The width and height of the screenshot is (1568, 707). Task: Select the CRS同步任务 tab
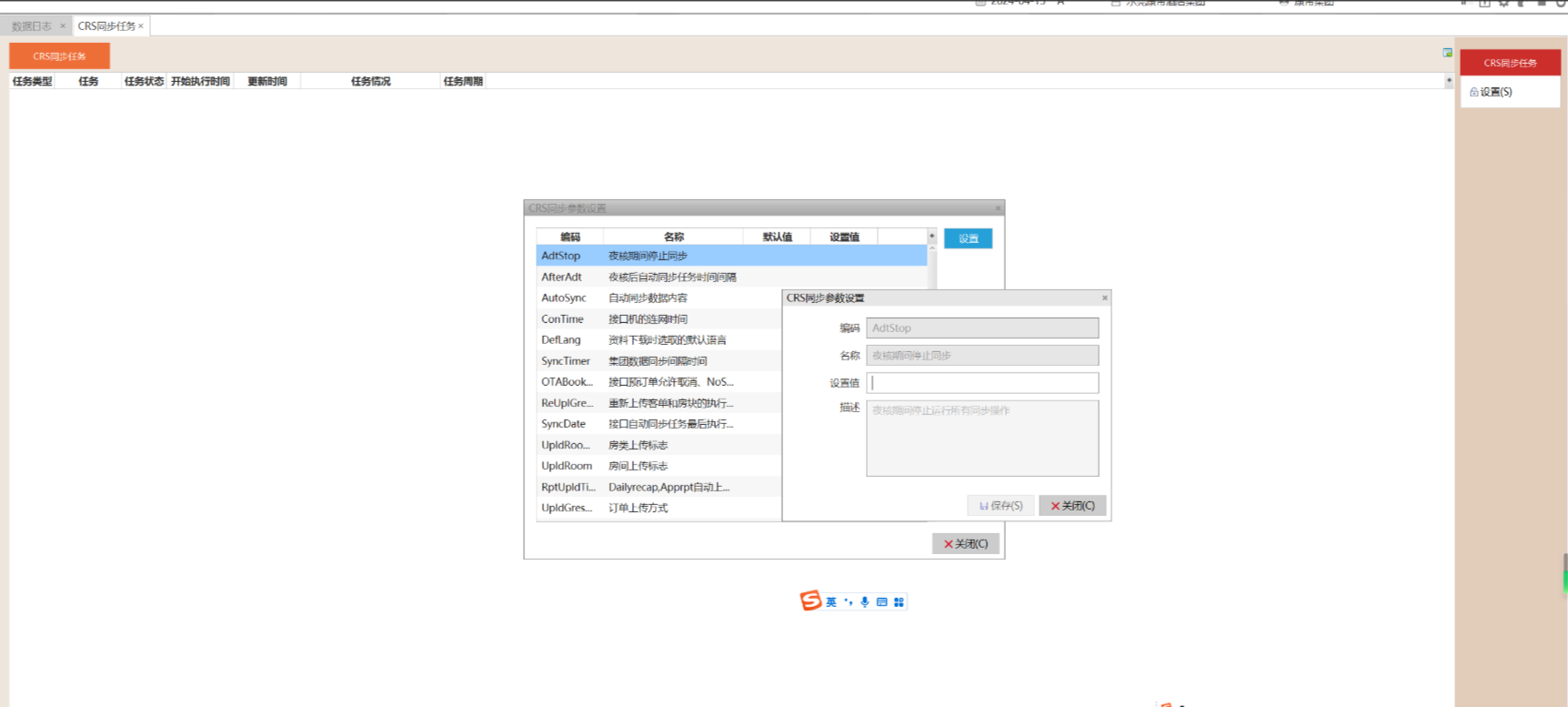(106, 26)
